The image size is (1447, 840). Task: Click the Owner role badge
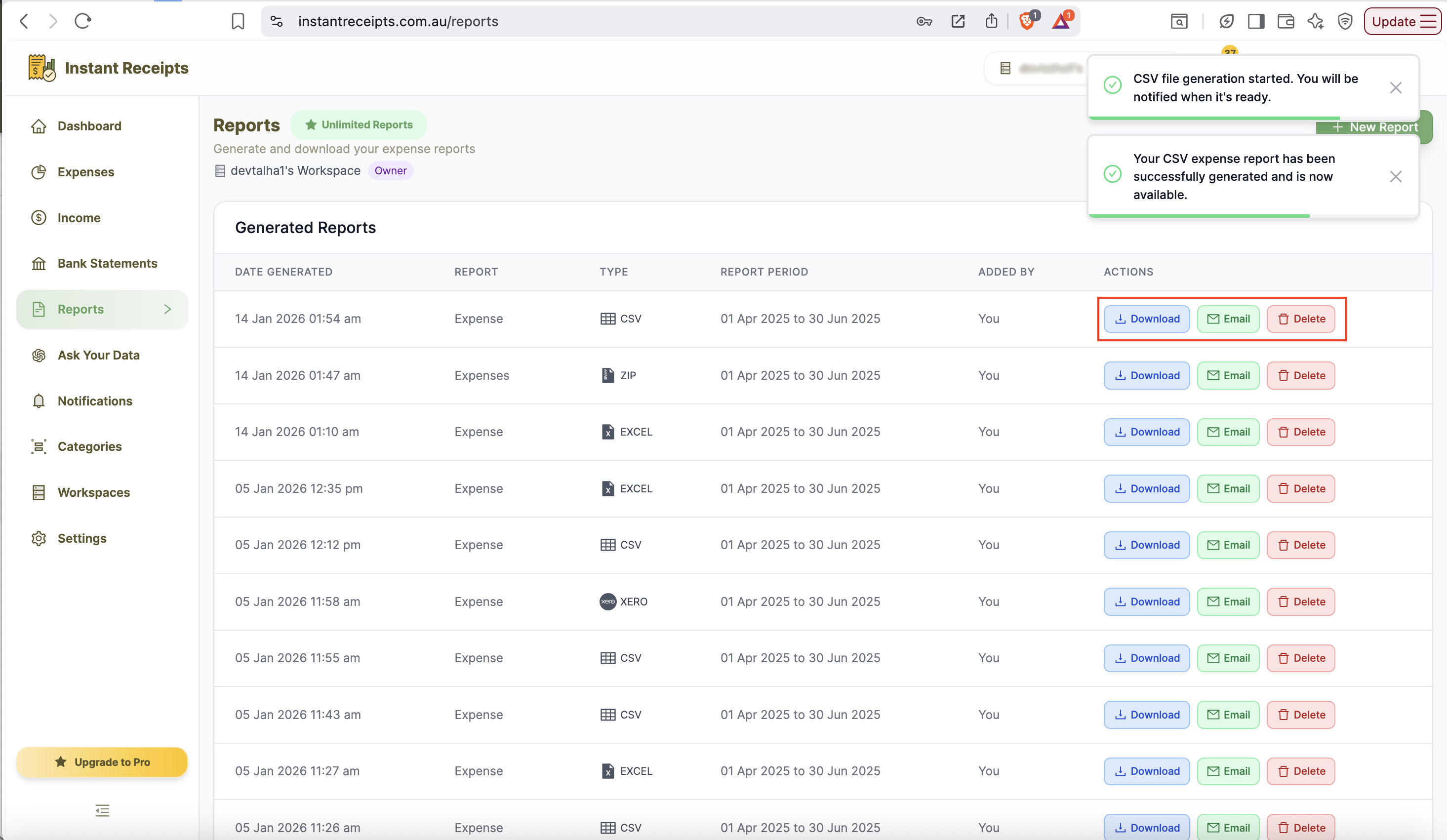[391, 170]
